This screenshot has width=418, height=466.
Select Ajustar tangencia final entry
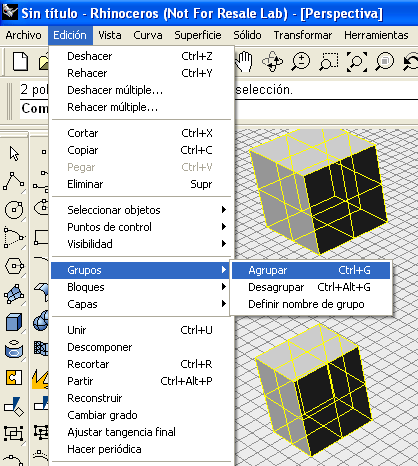[x=140, y=432]
